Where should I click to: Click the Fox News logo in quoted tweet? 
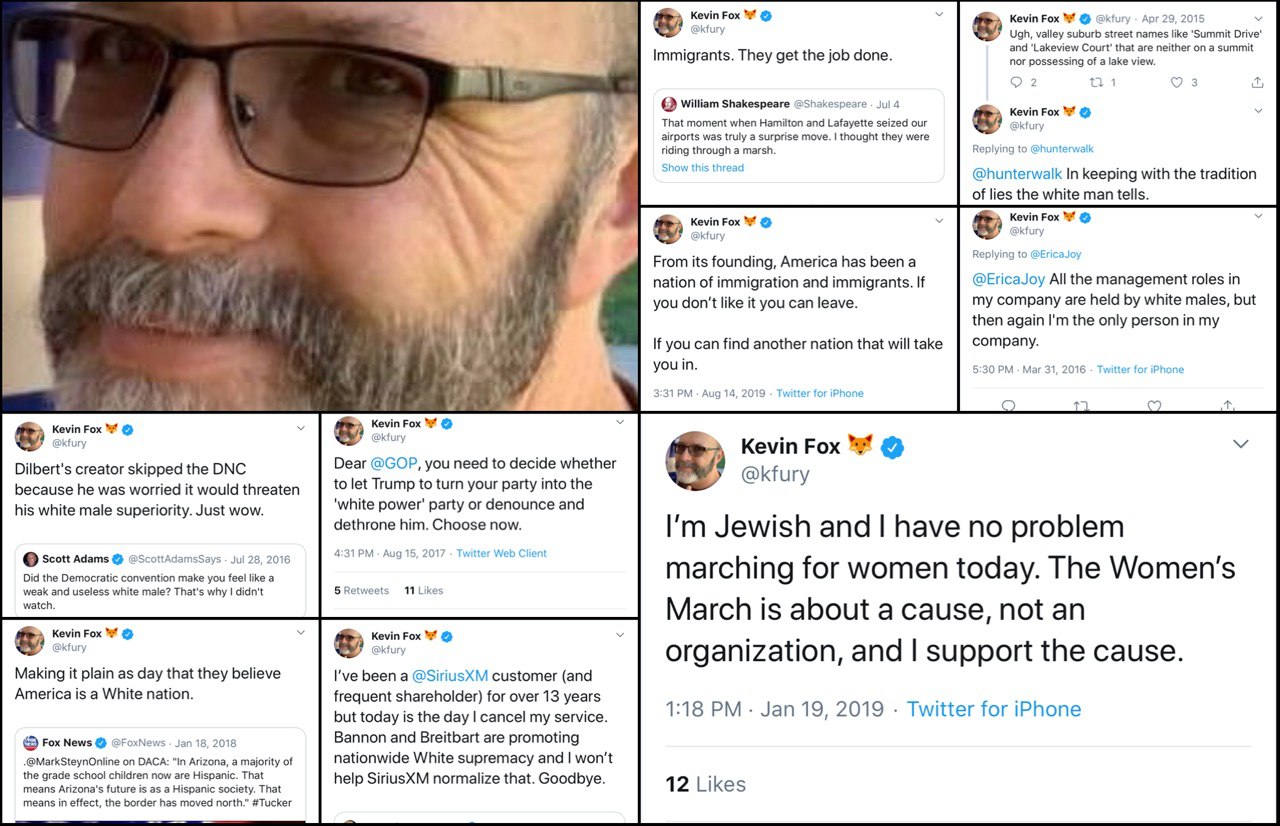pyautogui.click(x=31, y=743)
